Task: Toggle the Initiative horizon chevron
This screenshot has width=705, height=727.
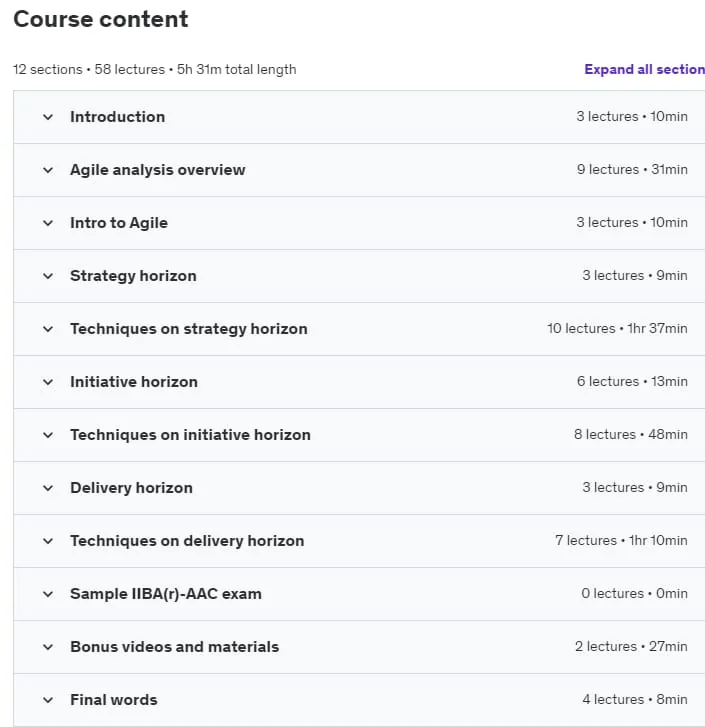Action: pyautogui.click(x=48, y=382)
